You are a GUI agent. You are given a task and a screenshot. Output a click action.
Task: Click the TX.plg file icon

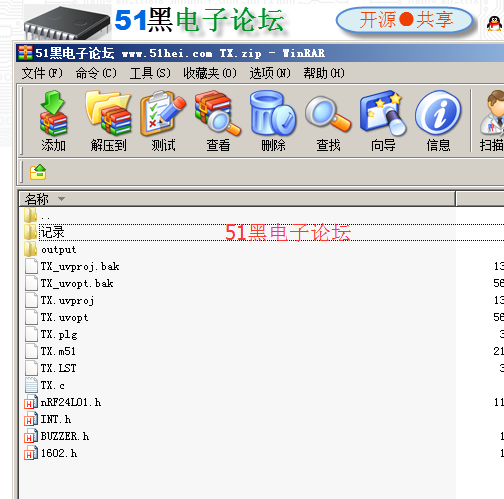click(x=31, y=334)
